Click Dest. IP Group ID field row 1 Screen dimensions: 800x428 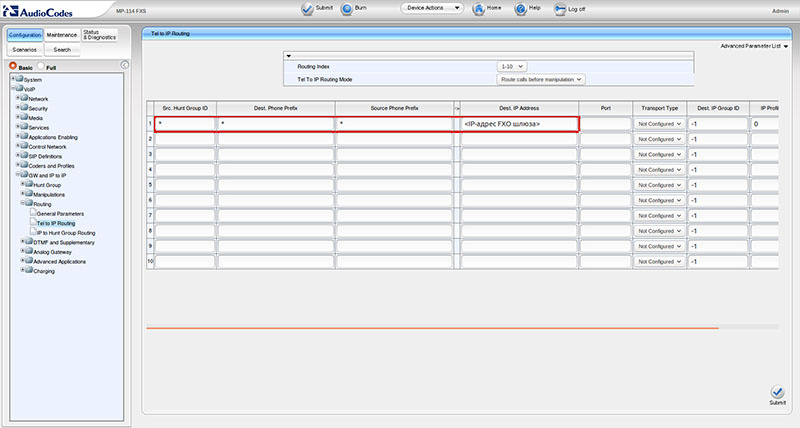(x=718, y=124)
